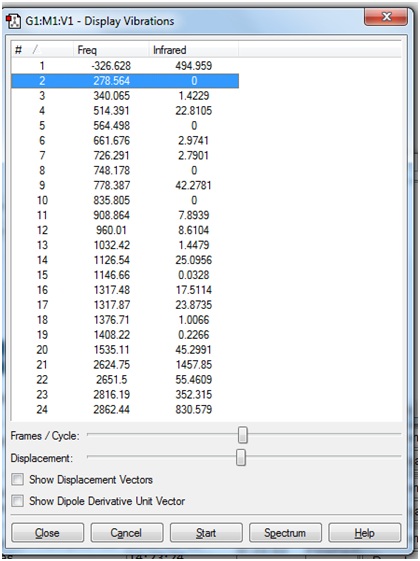Click the GaussView window icon in title bar

(x=13, y=21)
